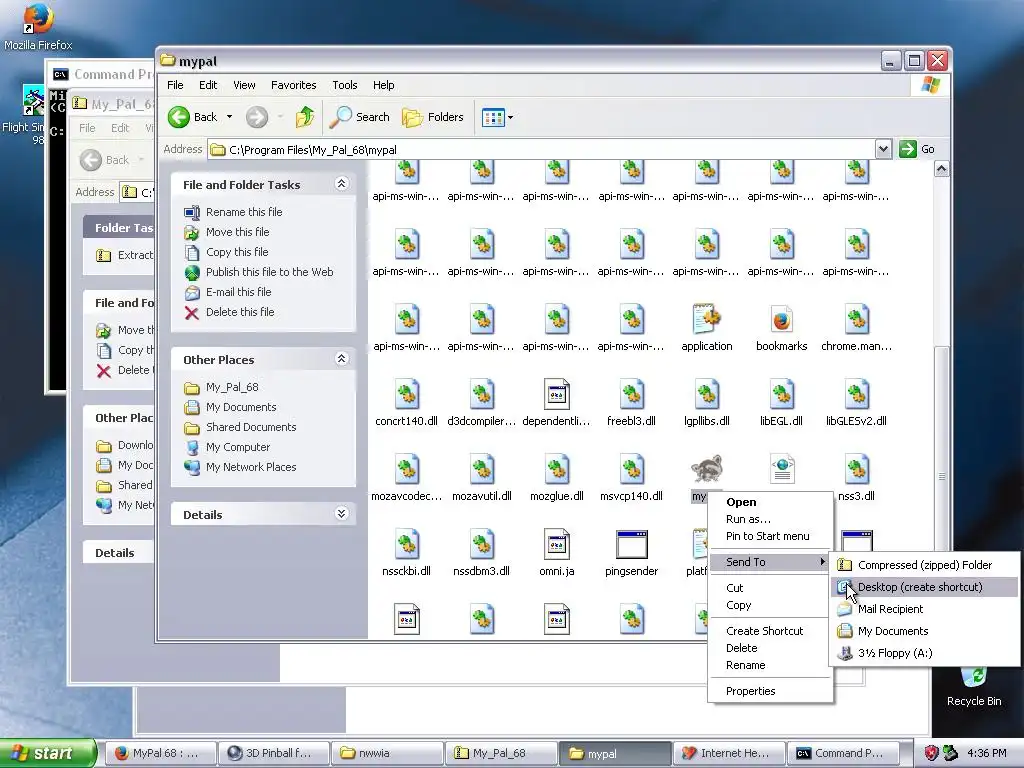Select the concrt140.dll file icon
Viewport: 1024px width, 768px height.
[x=406, y=394]
